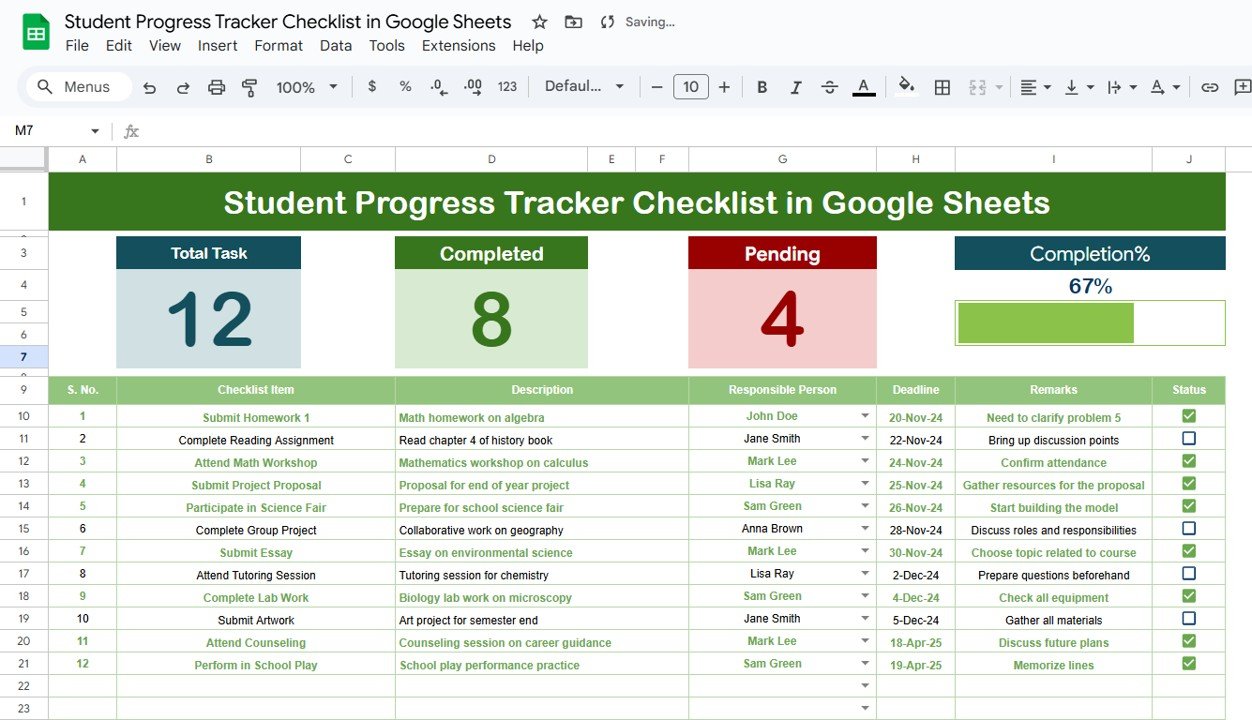Select column B header

[x=208, y=159]
